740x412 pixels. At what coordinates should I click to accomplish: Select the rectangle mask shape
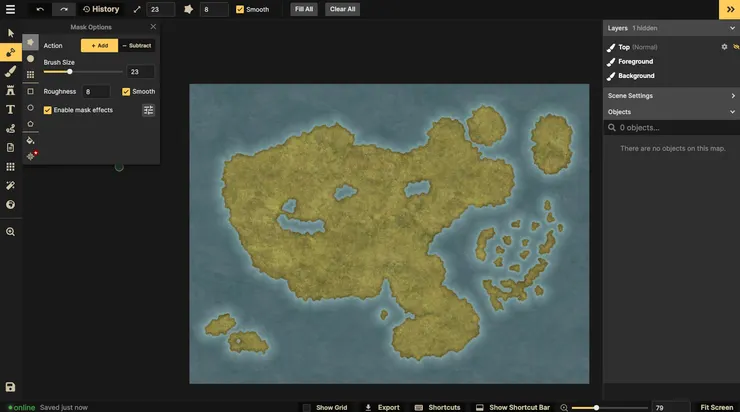point(30,92)
